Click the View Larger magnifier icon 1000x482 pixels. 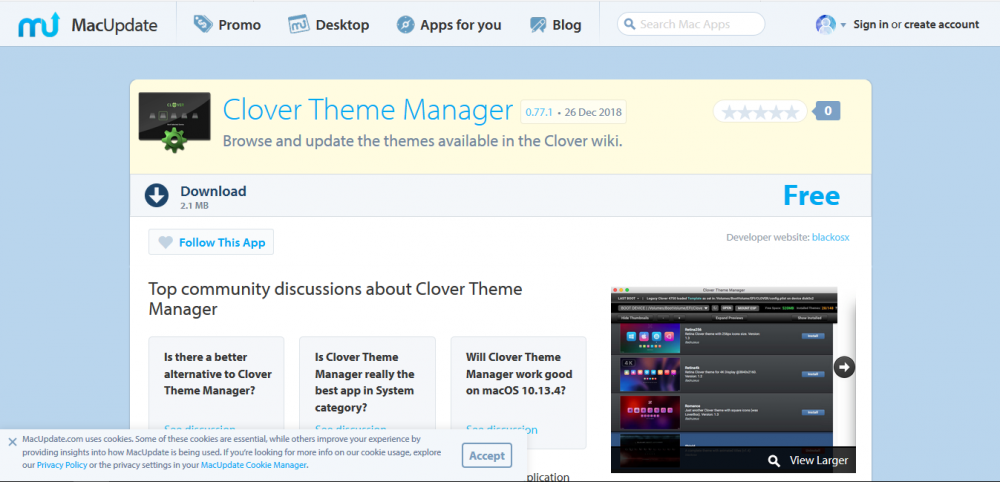point(774,460)
